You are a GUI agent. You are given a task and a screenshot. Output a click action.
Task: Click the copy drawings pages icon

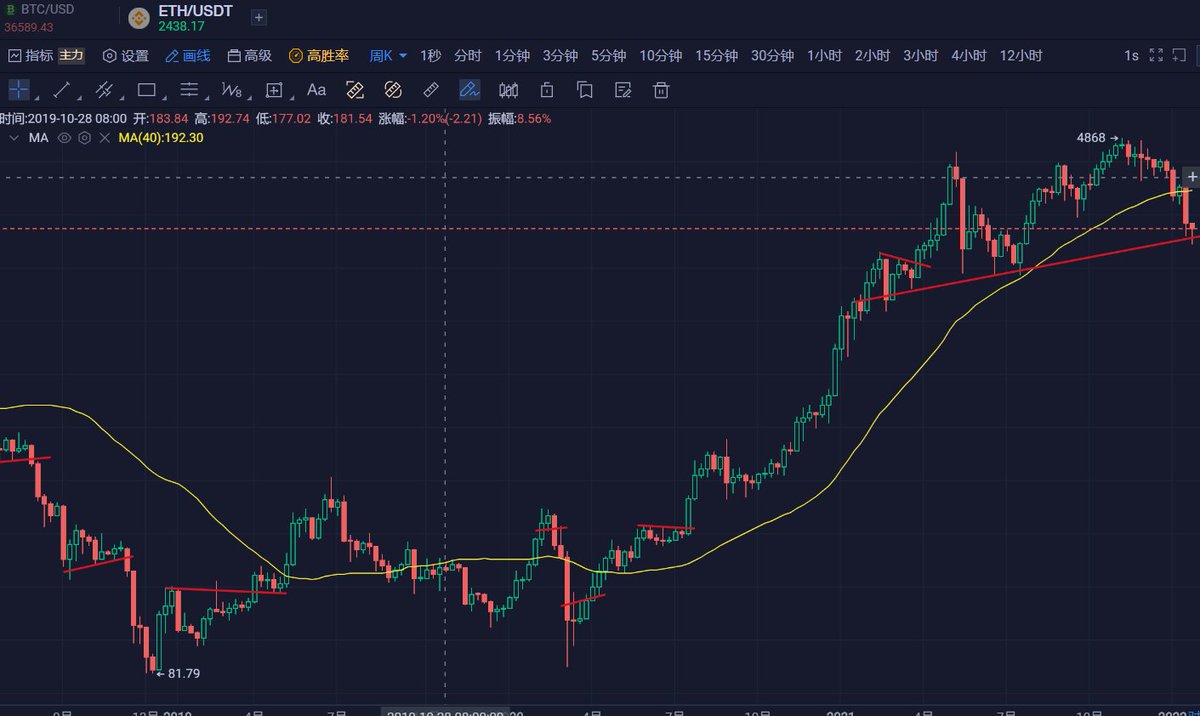(585, 90)
